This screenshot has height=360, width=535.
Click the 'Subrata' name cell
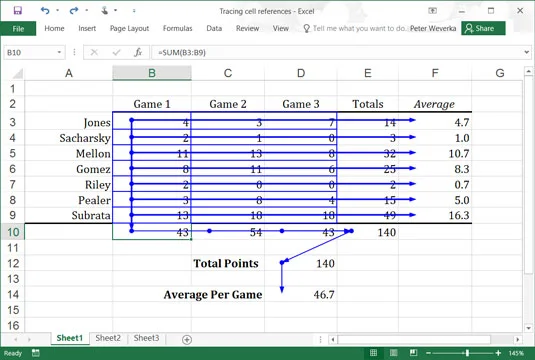tap(69, 215)
